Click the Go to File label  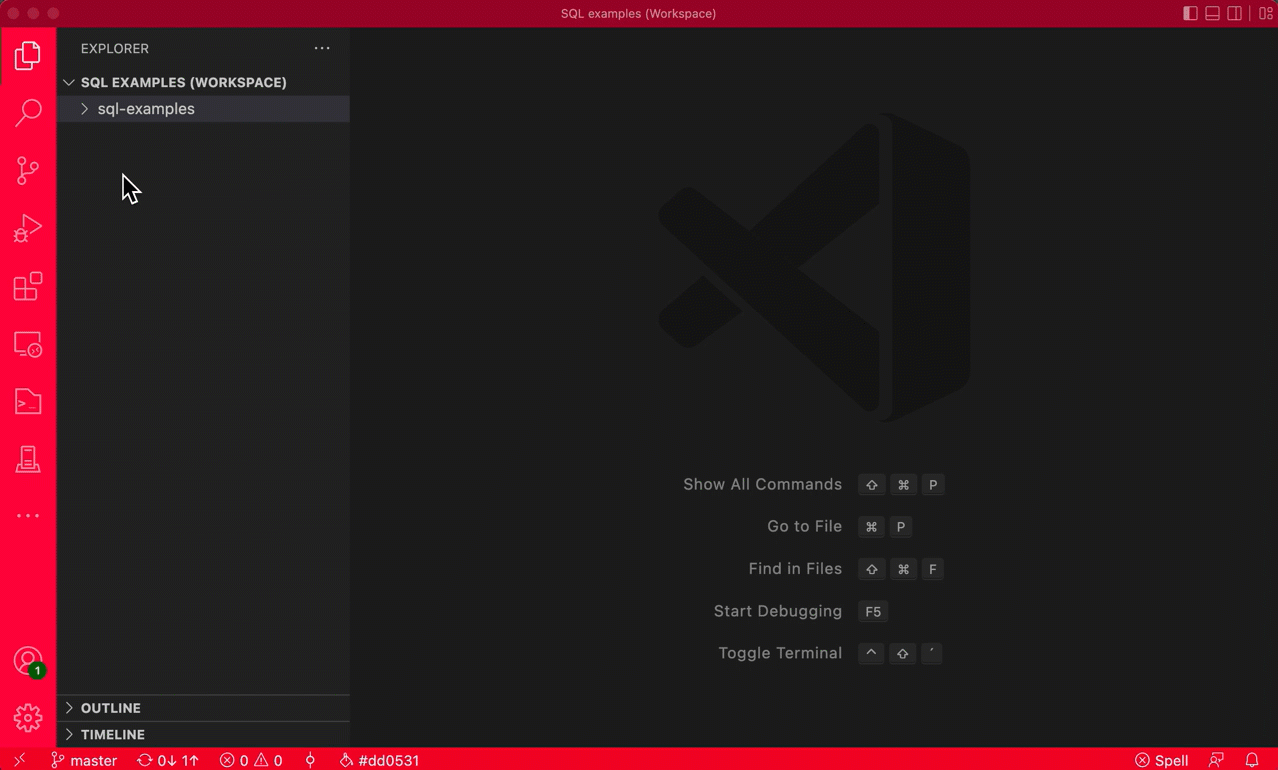point(804,526)
